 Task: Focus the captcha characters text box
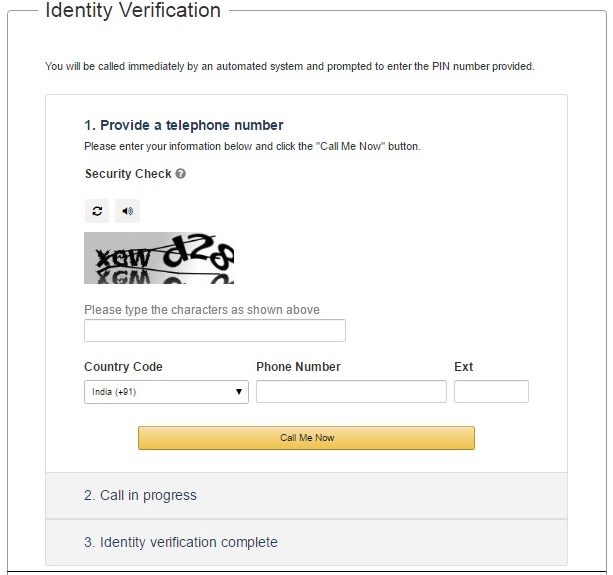(x=215, y=330)
